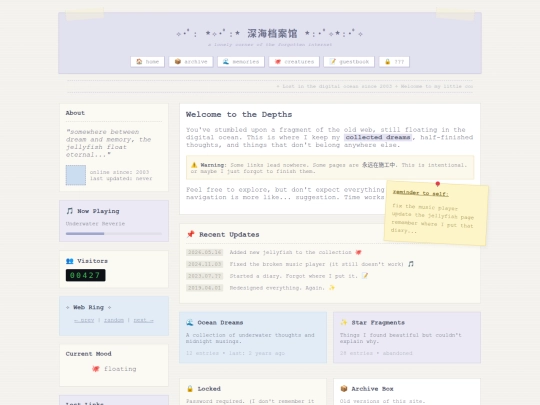Click the lock icon on Locked card
540x405 pixels.
190,388
